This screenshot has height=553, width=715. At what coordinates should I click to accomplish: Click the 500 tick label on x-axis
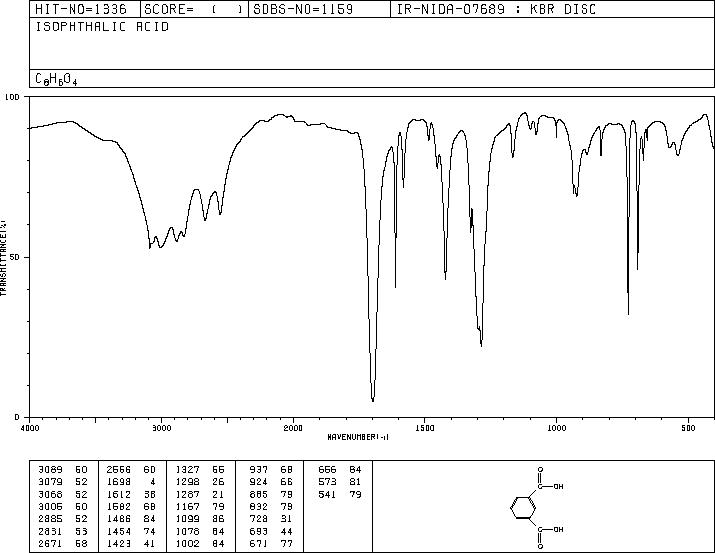click(689, 428)
